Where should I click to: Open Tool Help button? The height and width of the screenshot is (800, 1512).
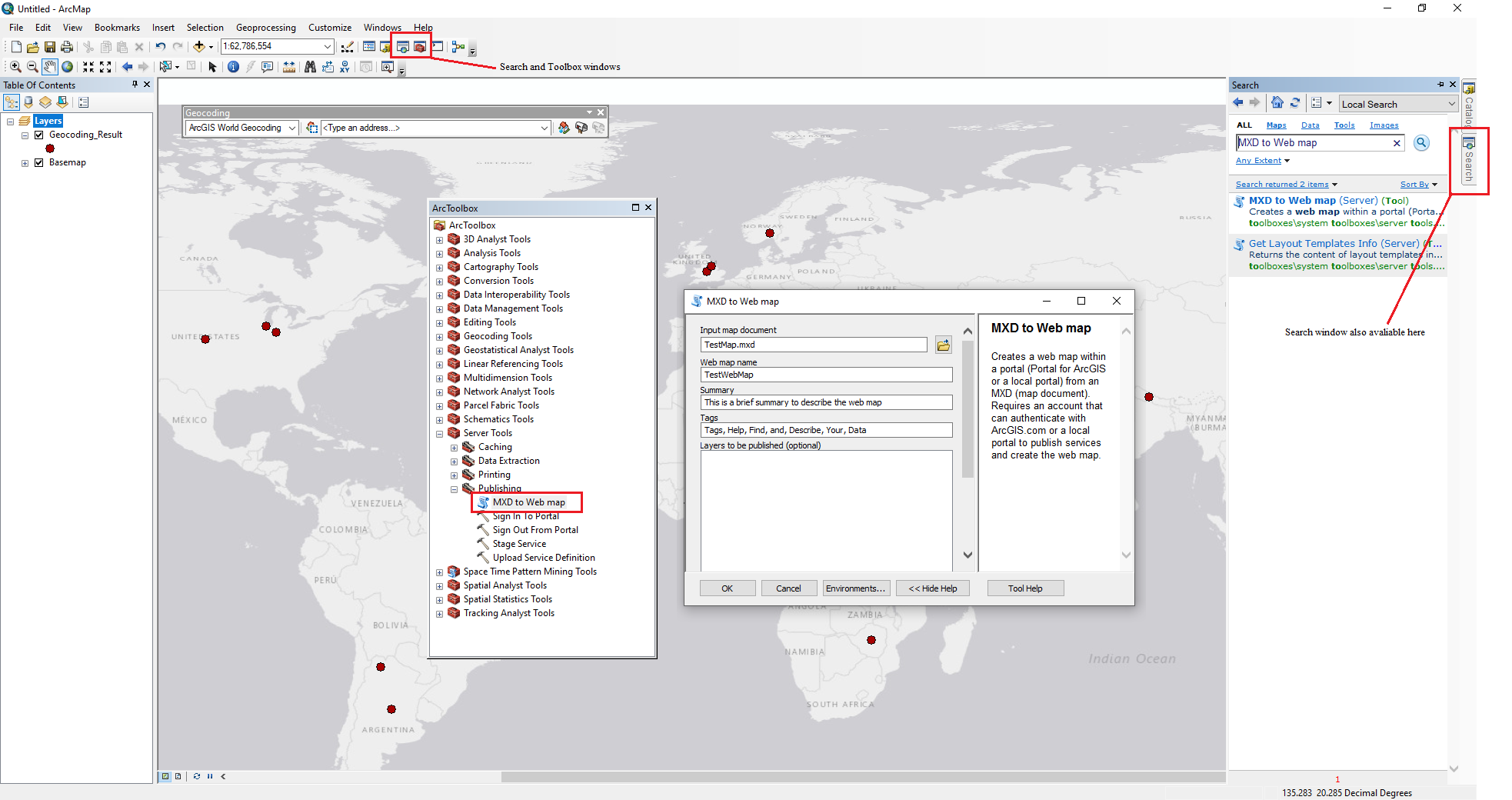point(1025,588)
